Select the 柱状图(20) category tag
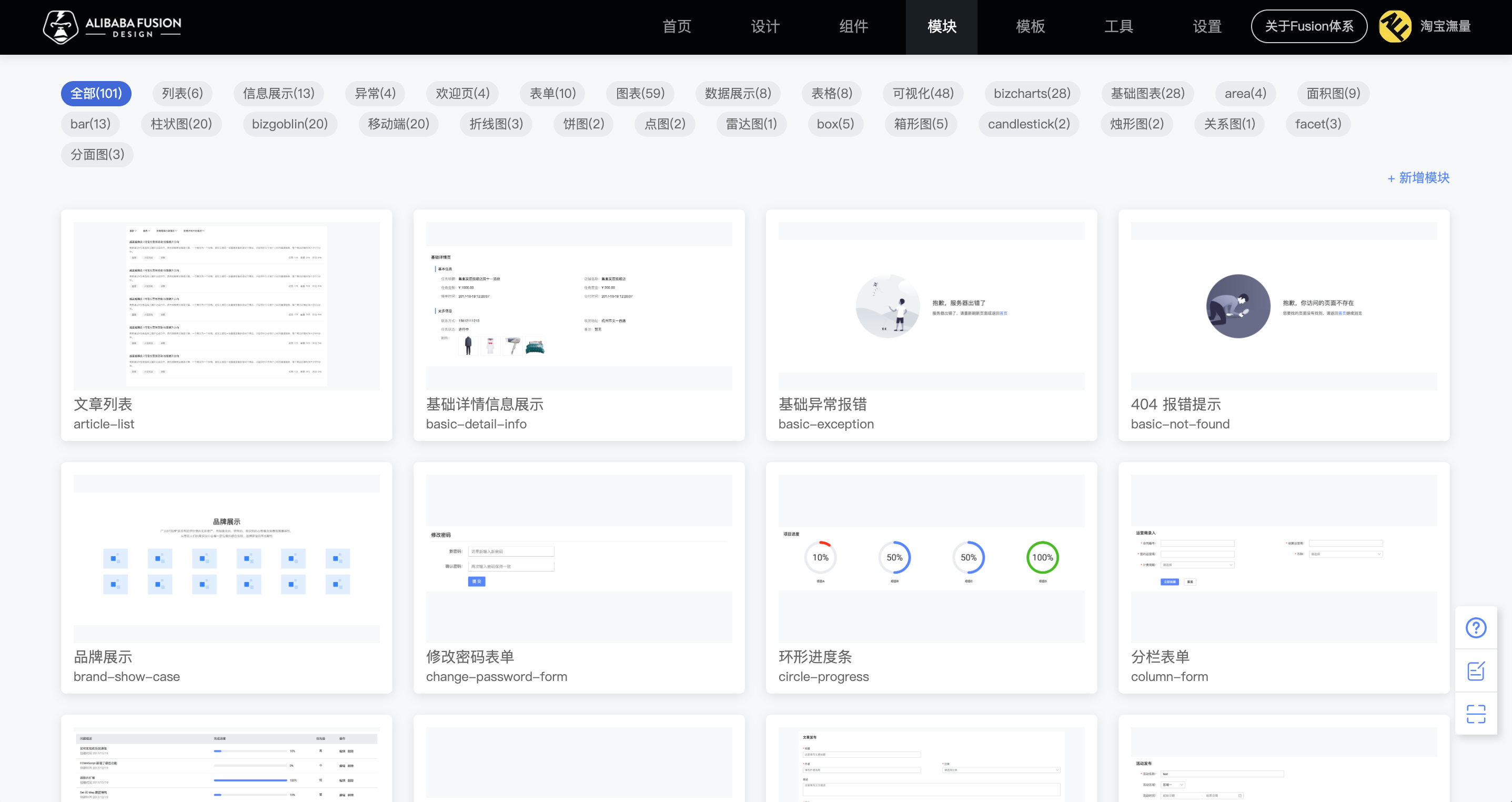The height and width of the screenshot is (802, 1512). pos(181,124)
